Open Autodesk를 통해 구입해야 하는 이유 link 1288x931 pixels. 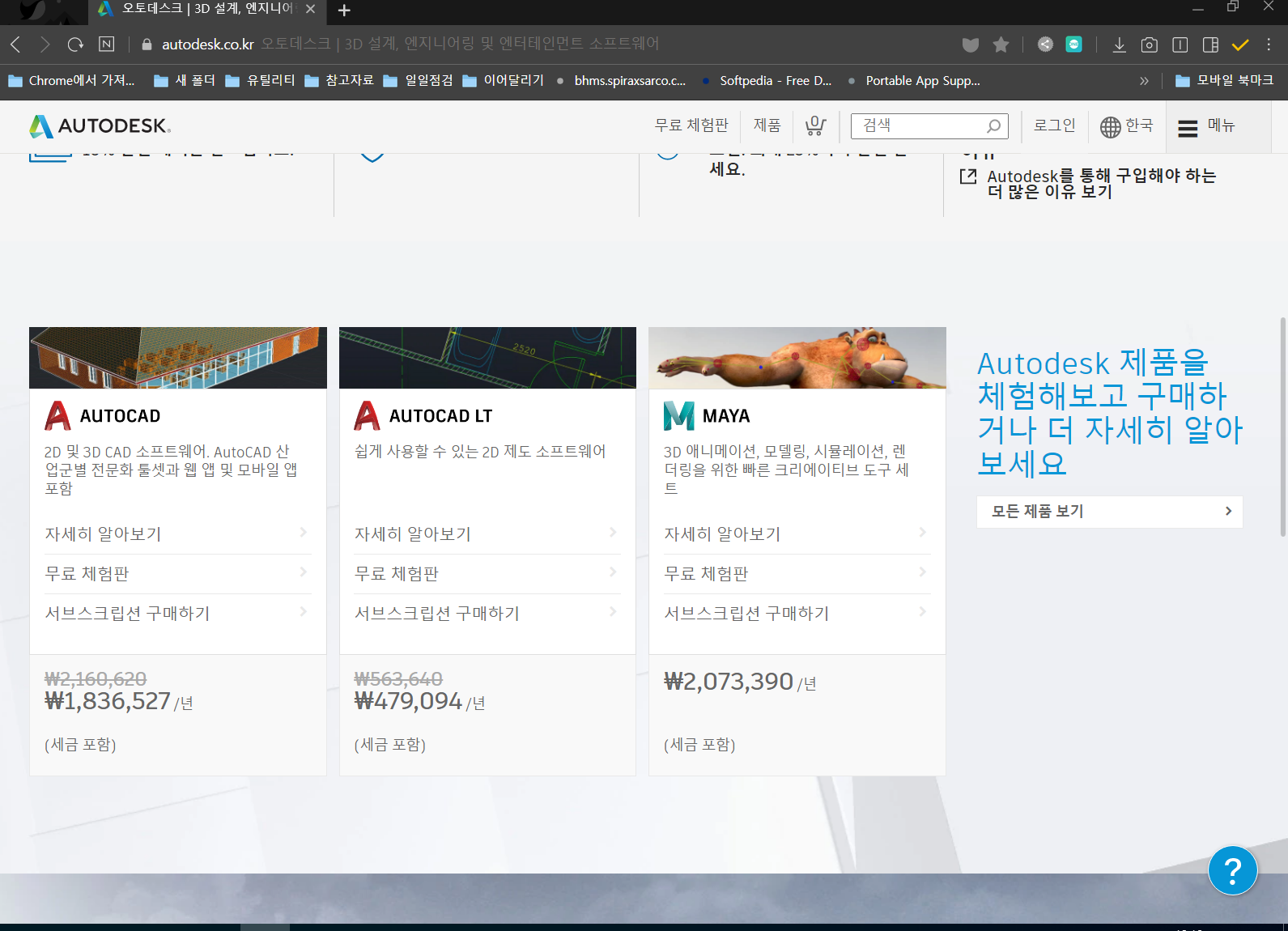click(x=1101, y=184)
